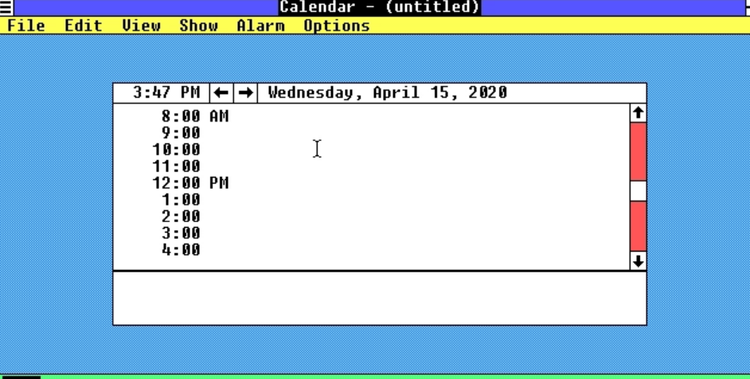750x379 pixels.
Task: Open the Alarm menu
Action: [261, 25]
